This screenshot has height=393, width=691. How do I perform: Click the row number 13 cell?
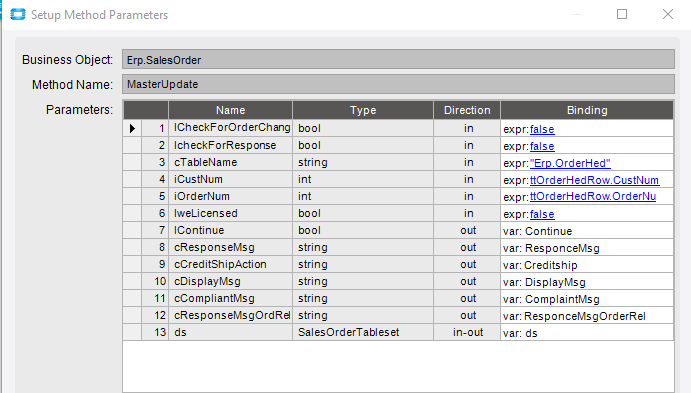point(155,332)
